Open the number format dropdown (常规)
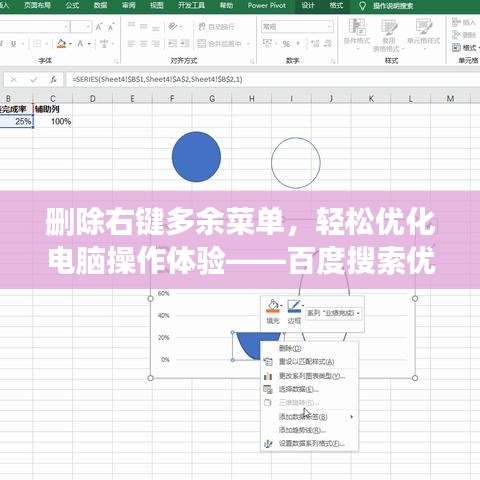The width and height of the screenshot is (480, 480). [297, 27]
